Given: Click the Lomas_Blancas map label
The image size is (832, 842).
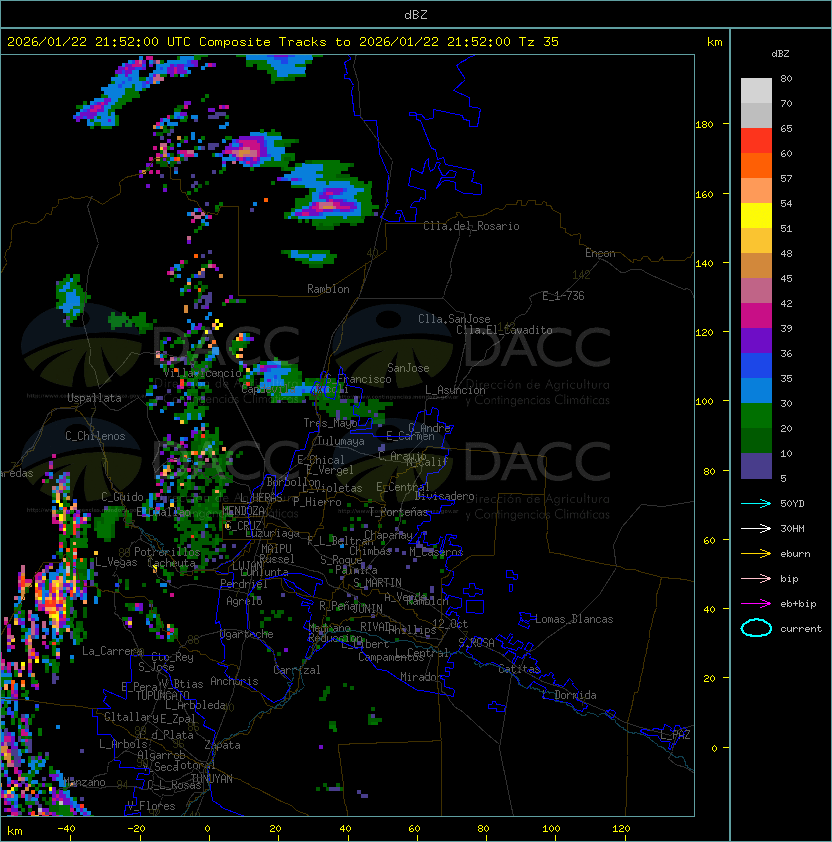Looking at the screenshot, I should (x=574, y=619).
